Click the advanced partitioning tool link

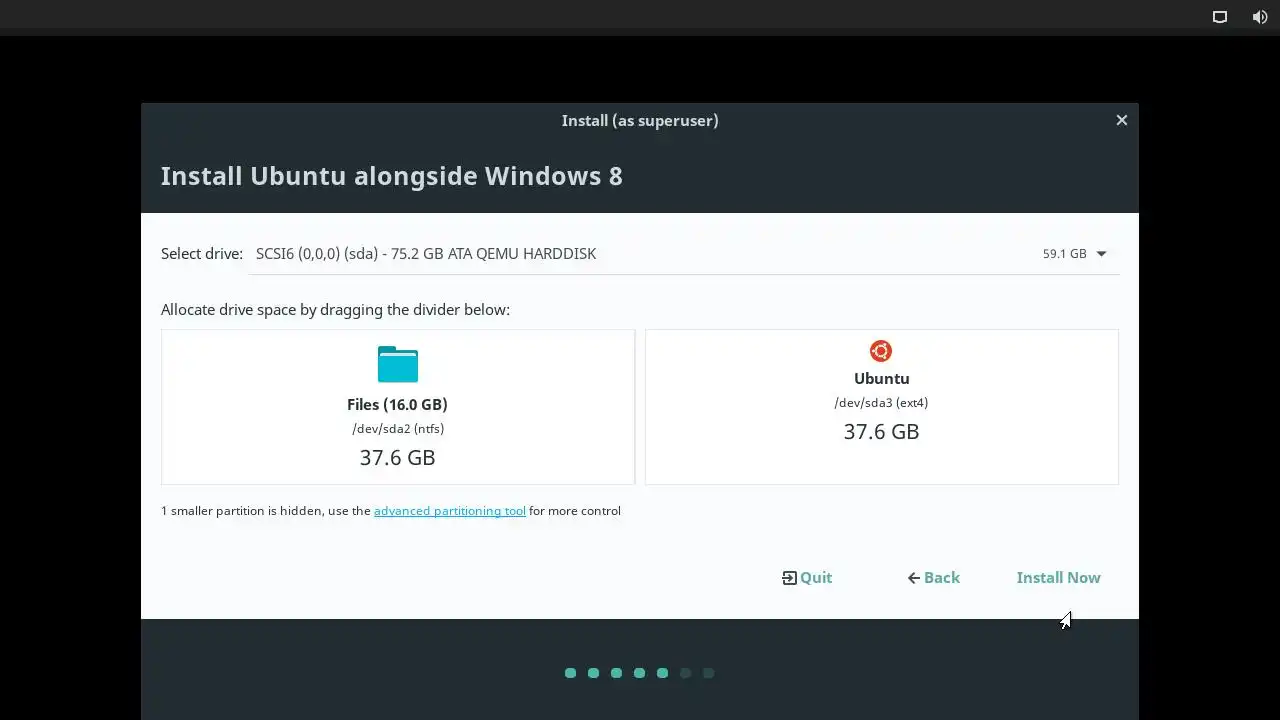[450, 511]
